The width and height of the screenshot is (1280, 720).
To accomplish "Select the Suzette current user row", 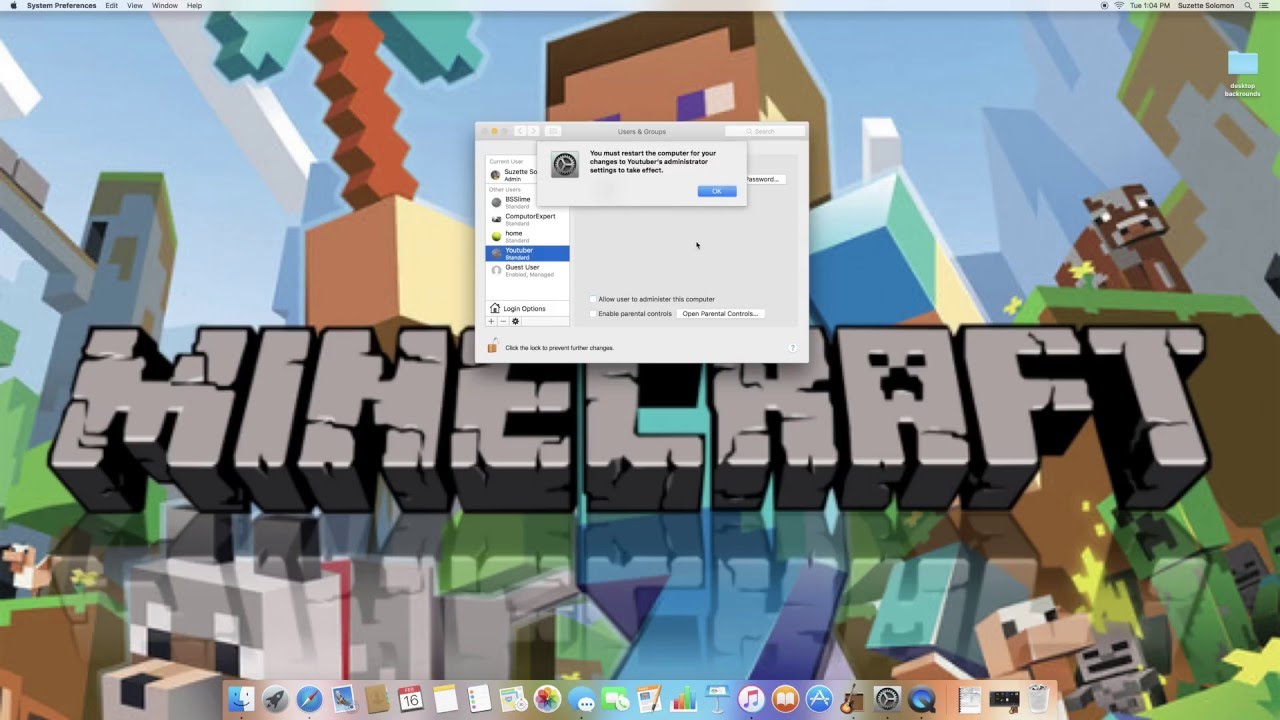I will click(512, 175).
